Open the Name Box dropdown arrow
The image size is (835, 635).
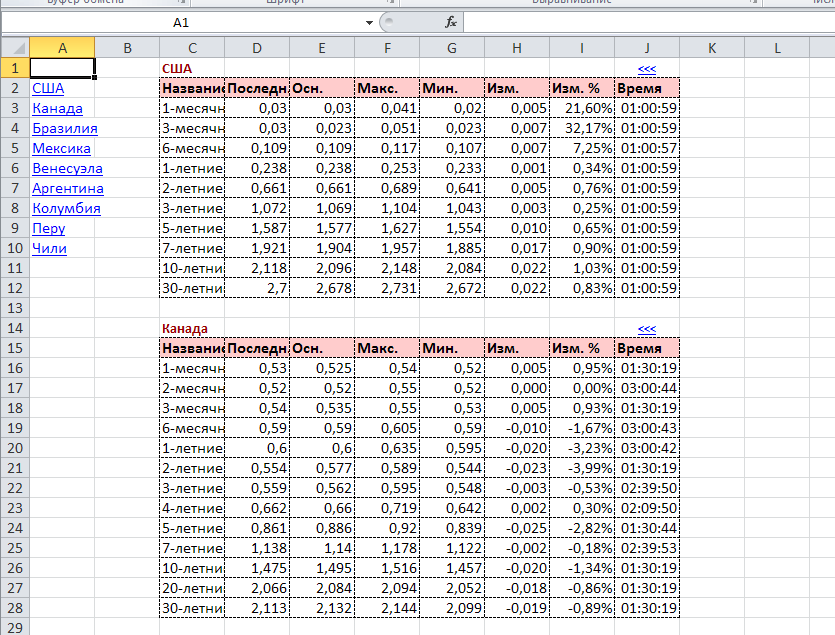369,22
